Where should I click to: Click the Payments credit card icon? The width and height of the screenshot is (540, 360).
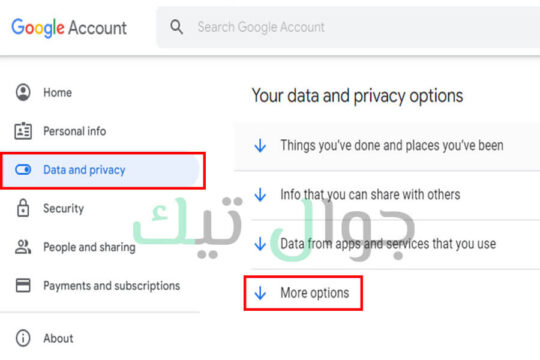(23, 285)
